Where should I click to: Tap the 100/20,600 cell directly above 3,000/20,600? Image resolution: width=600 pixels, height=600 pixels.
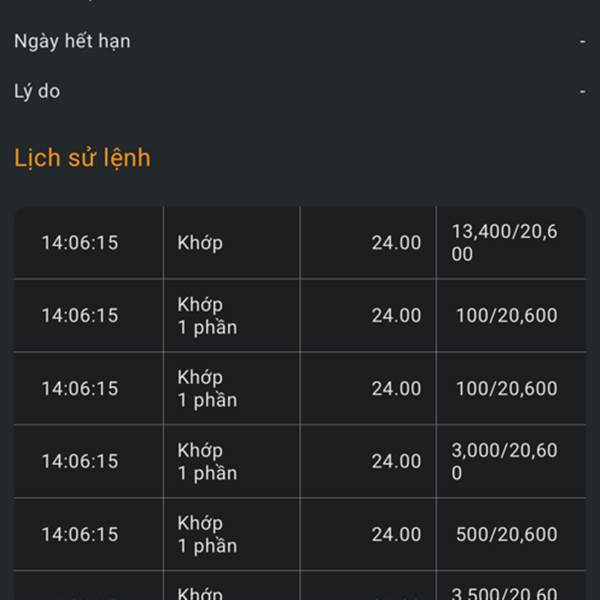[507, 388]
